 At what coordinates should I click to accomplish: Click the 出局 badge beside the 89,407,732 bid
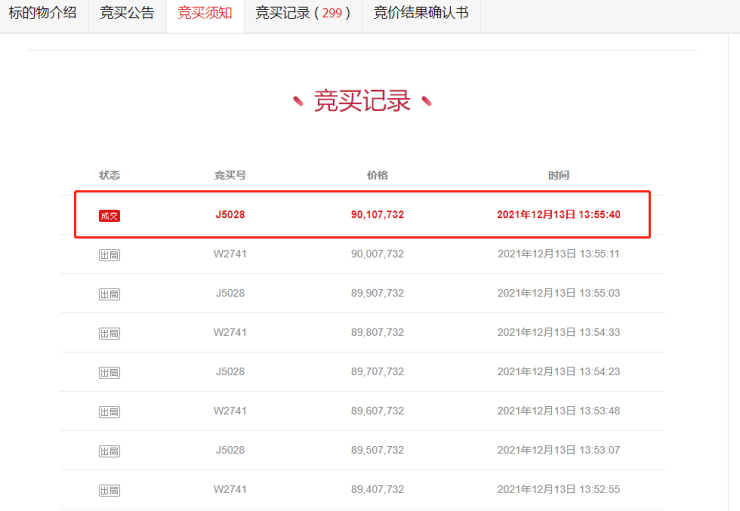(x=109, y=490)
